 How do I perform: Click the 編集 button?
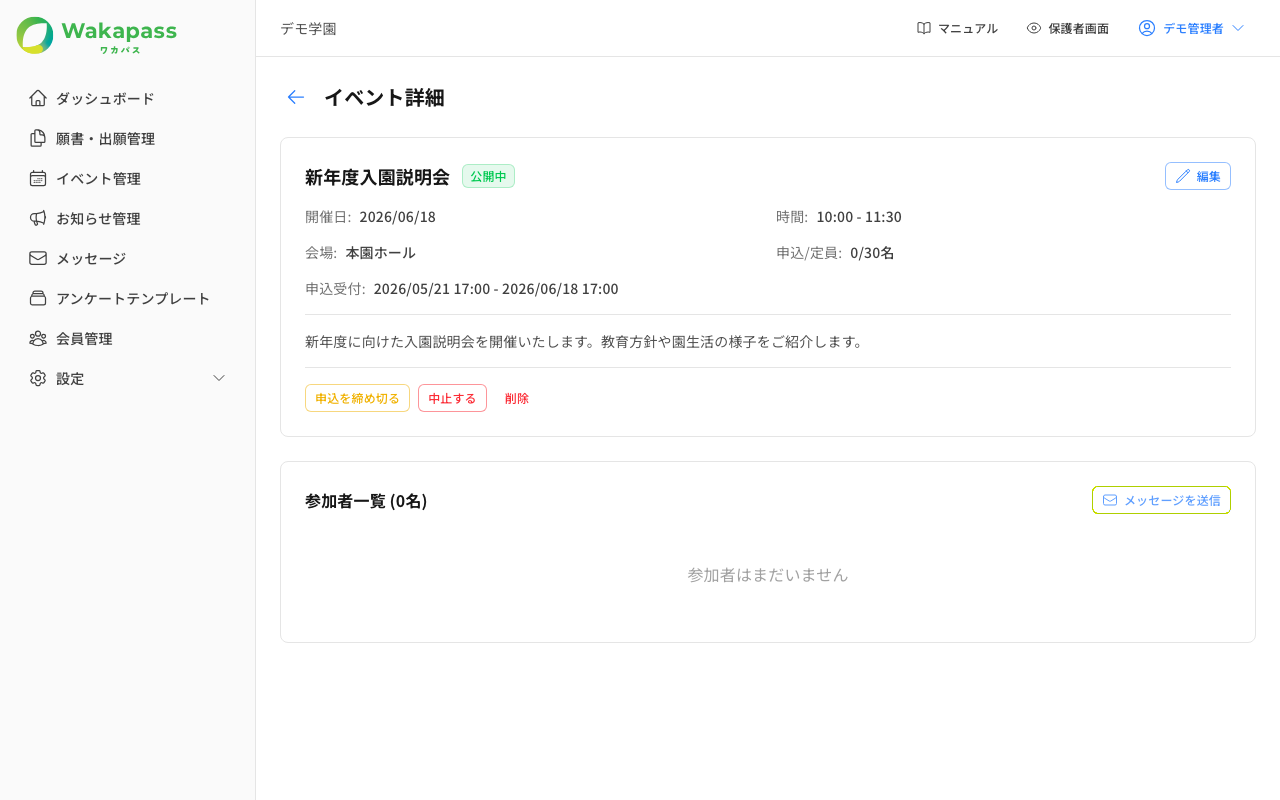[1198, 176]
